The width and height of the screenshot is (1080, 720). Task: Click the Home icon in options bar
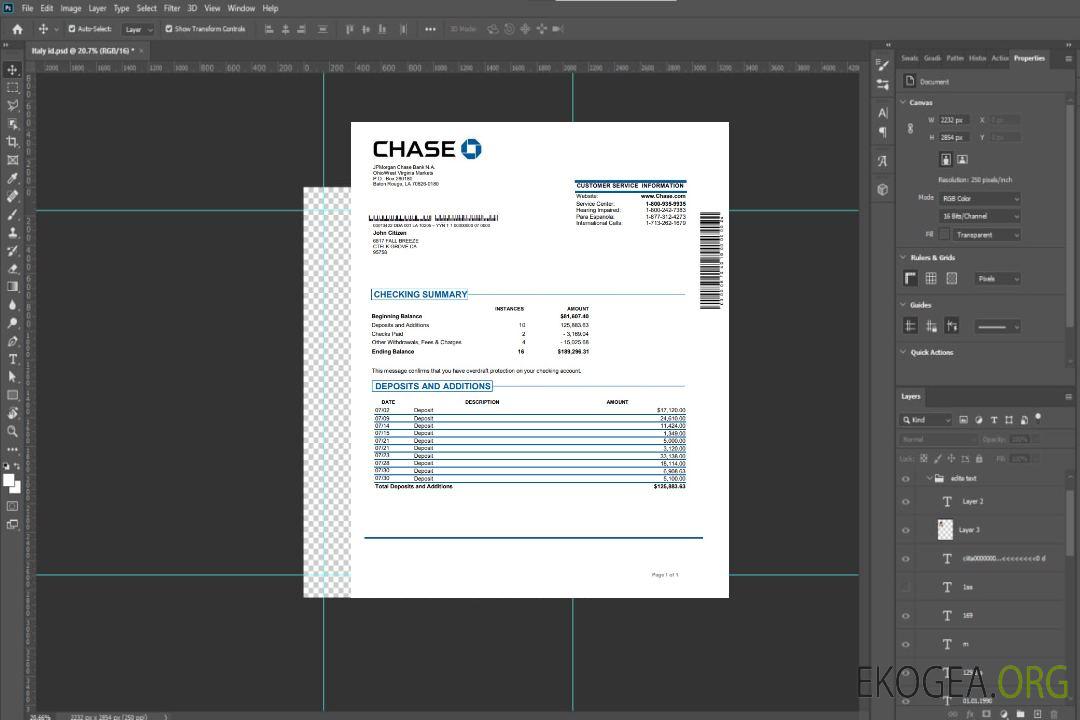click(17, 29)
